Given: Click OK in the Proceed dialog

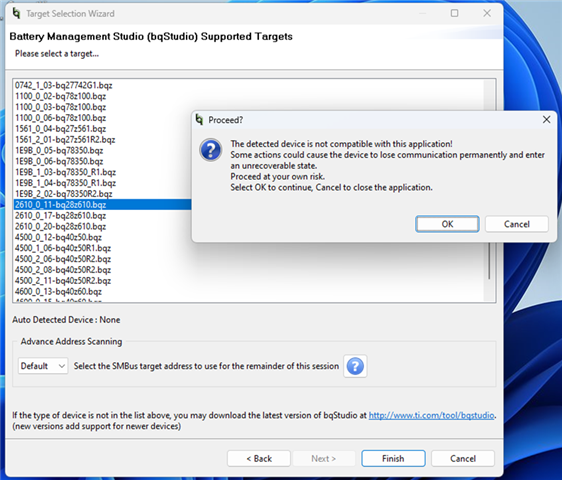Looking at the screenshot, I should 447,224.
